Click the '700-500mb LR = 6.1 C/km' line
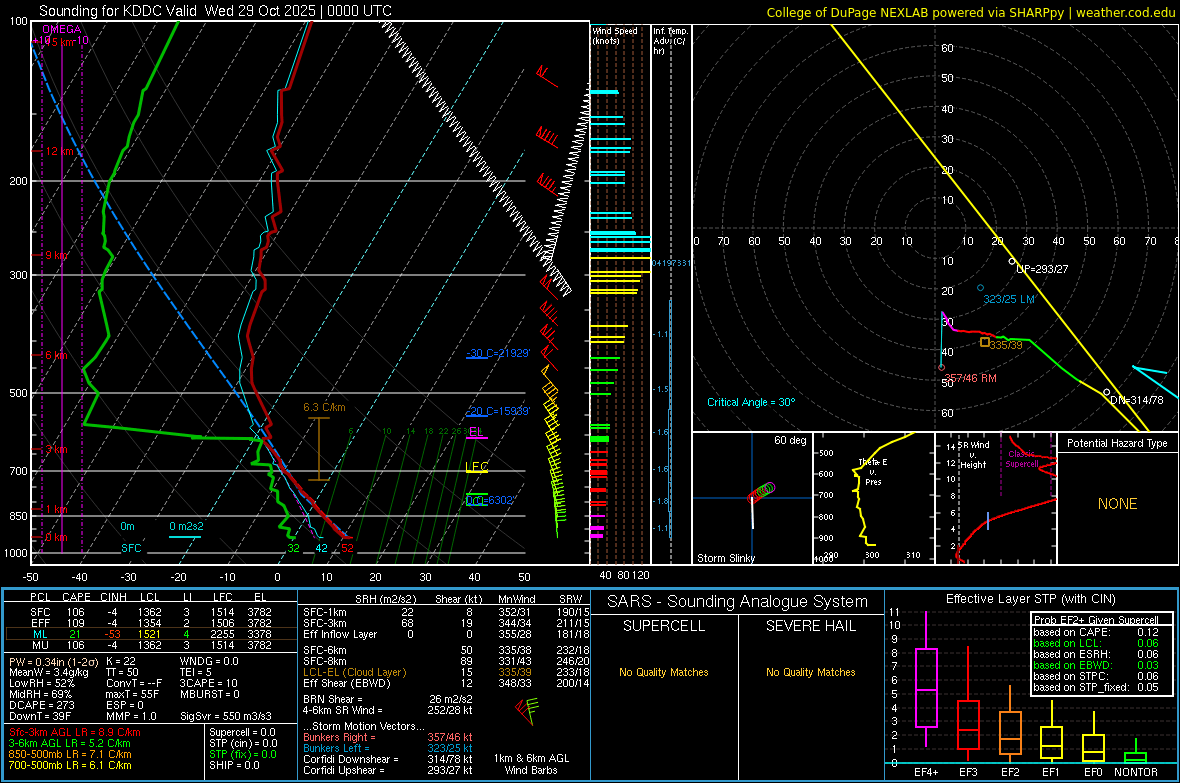The height and width of the screenshot is (783, 1180). pos(70,765)
